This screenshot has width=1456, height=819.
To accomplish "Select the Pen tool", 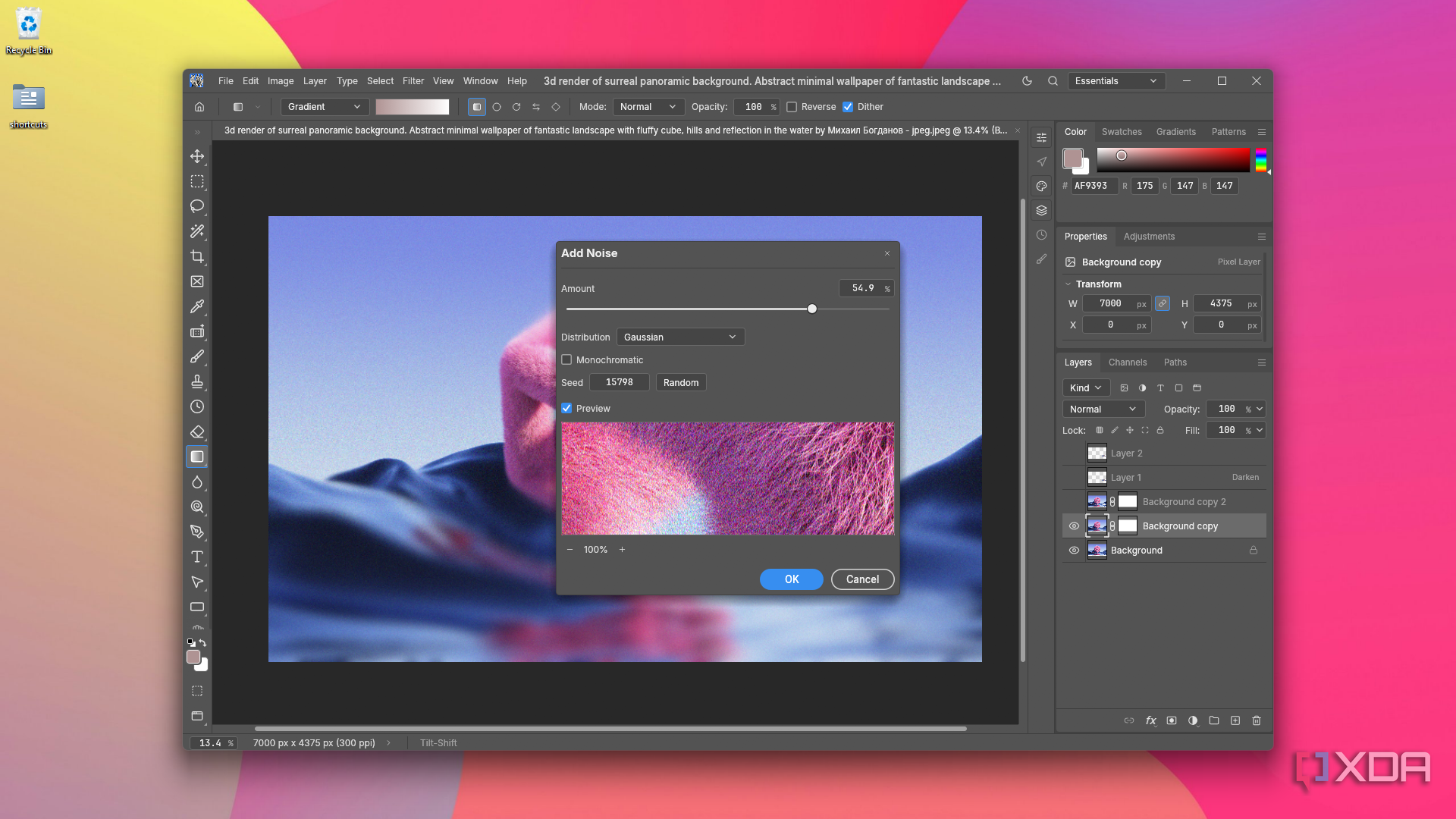I will [x=197, y=532].
